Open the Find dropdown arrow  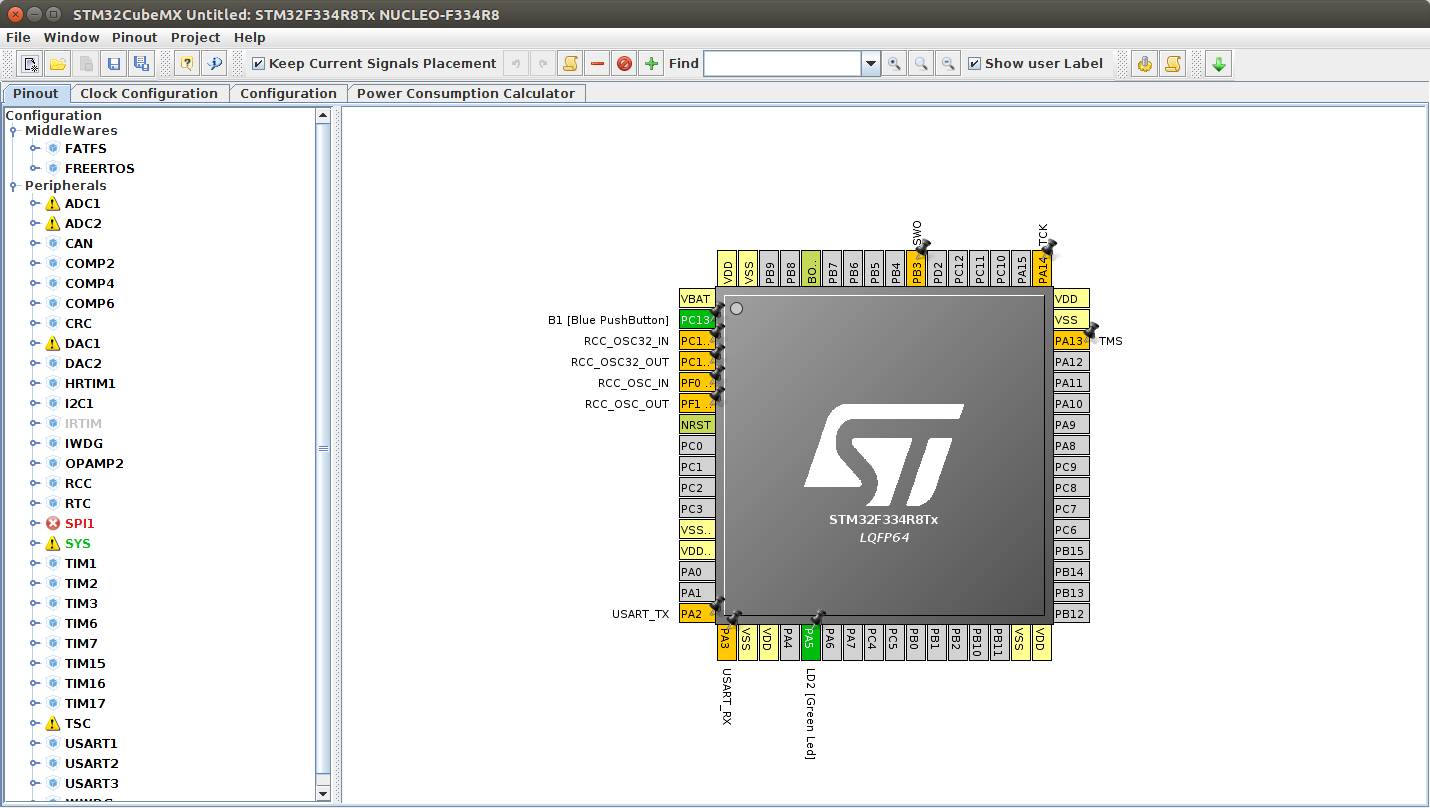tap(871, 64)
